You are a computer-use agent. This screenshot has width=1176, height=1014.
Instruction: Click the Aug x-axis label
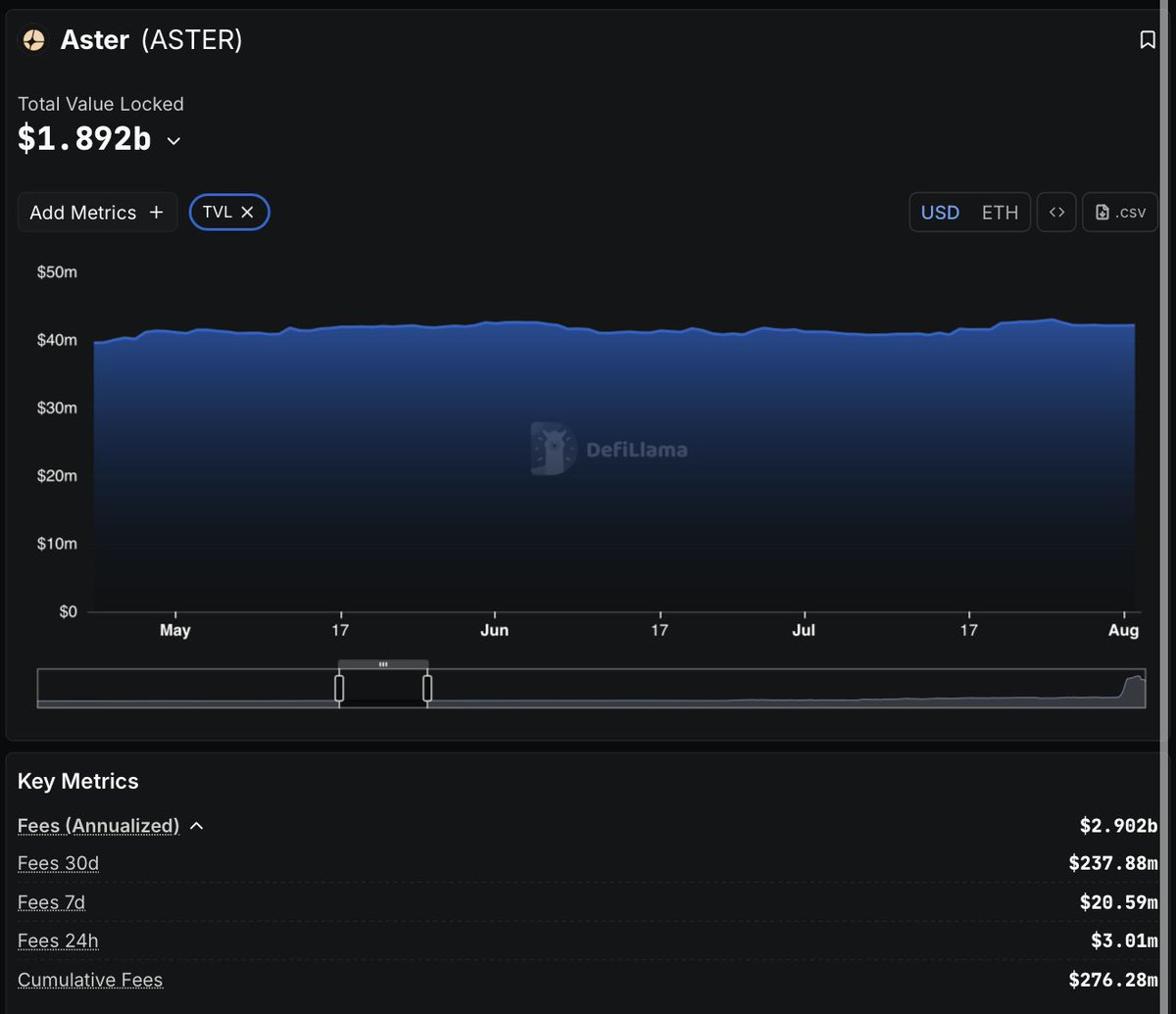coord(1123,630)
